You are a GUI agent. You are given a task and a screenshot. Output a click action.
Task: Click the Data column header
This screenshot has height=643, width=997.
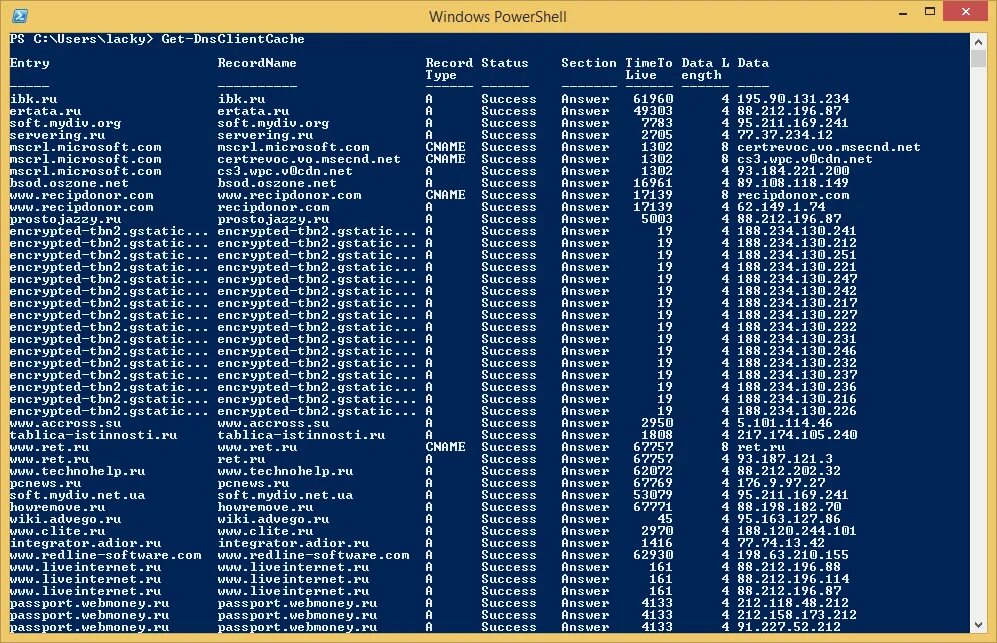[x=753, y=63]
